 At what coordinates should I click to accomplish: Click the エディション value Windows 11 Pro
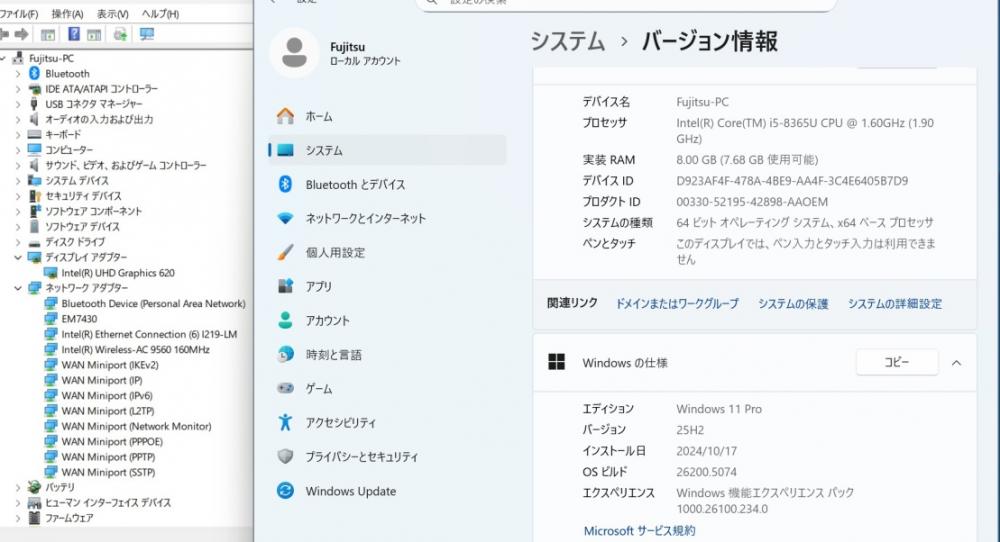click(x=719, y=409)
